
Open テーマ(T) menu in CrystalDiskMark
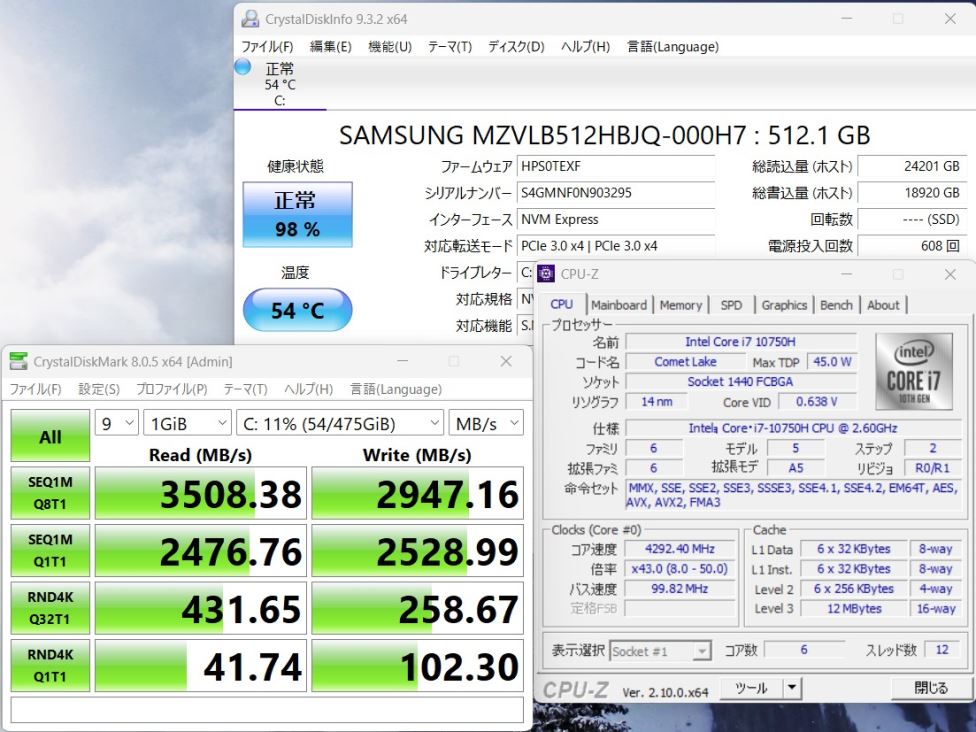[245, 389]
